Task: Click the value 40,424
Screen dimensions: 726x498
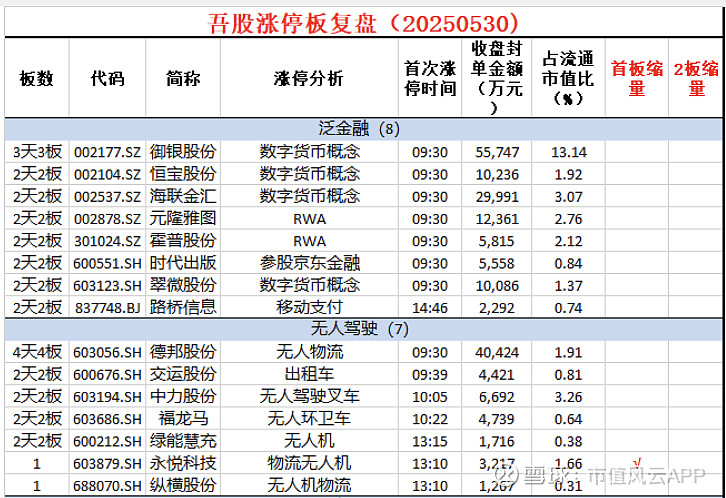Action: coord(497,352)
